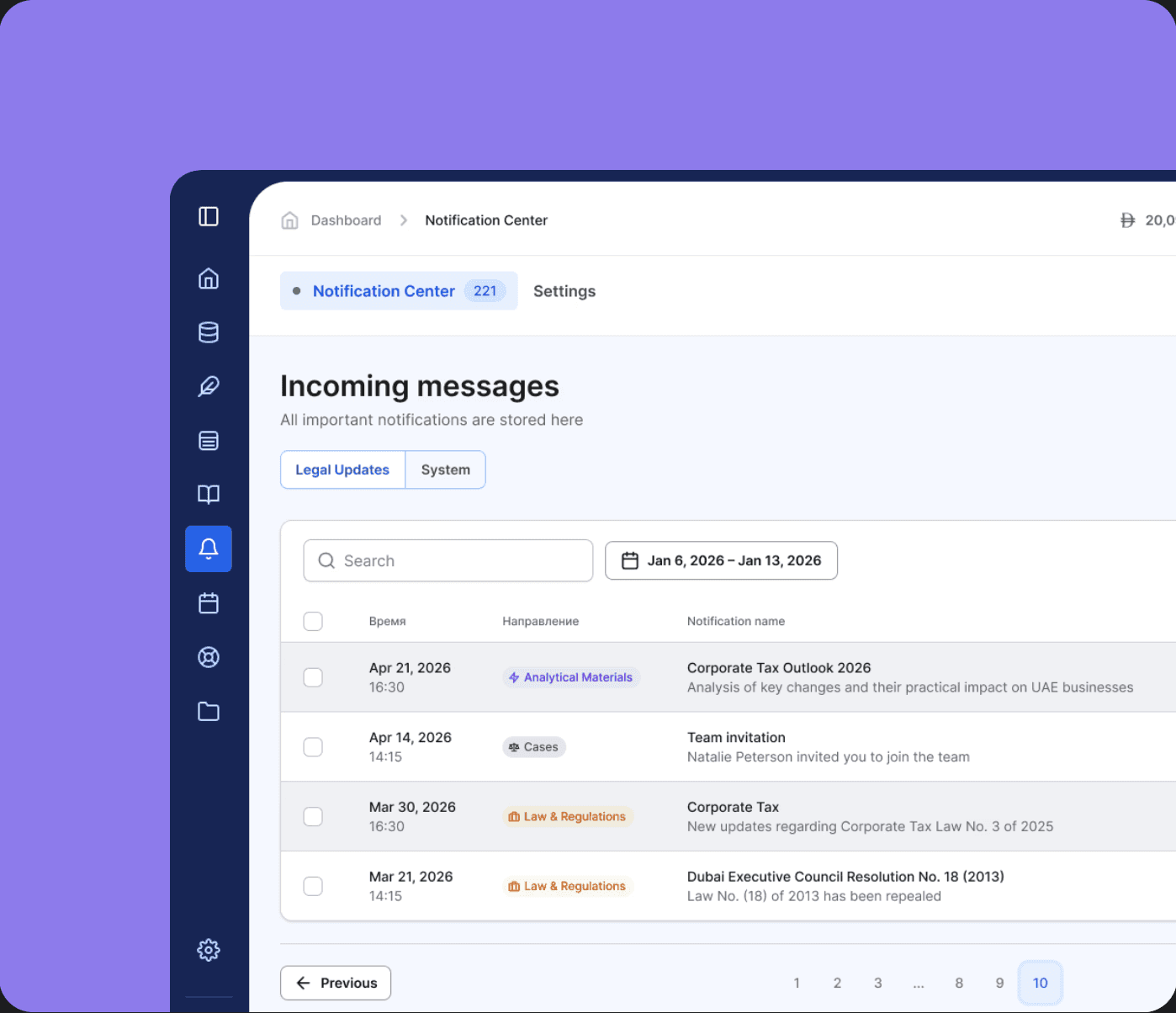Check the Dubai Executive Council Resolution row
Screen dimensions: 1176x1013
(x=313, y=886)
